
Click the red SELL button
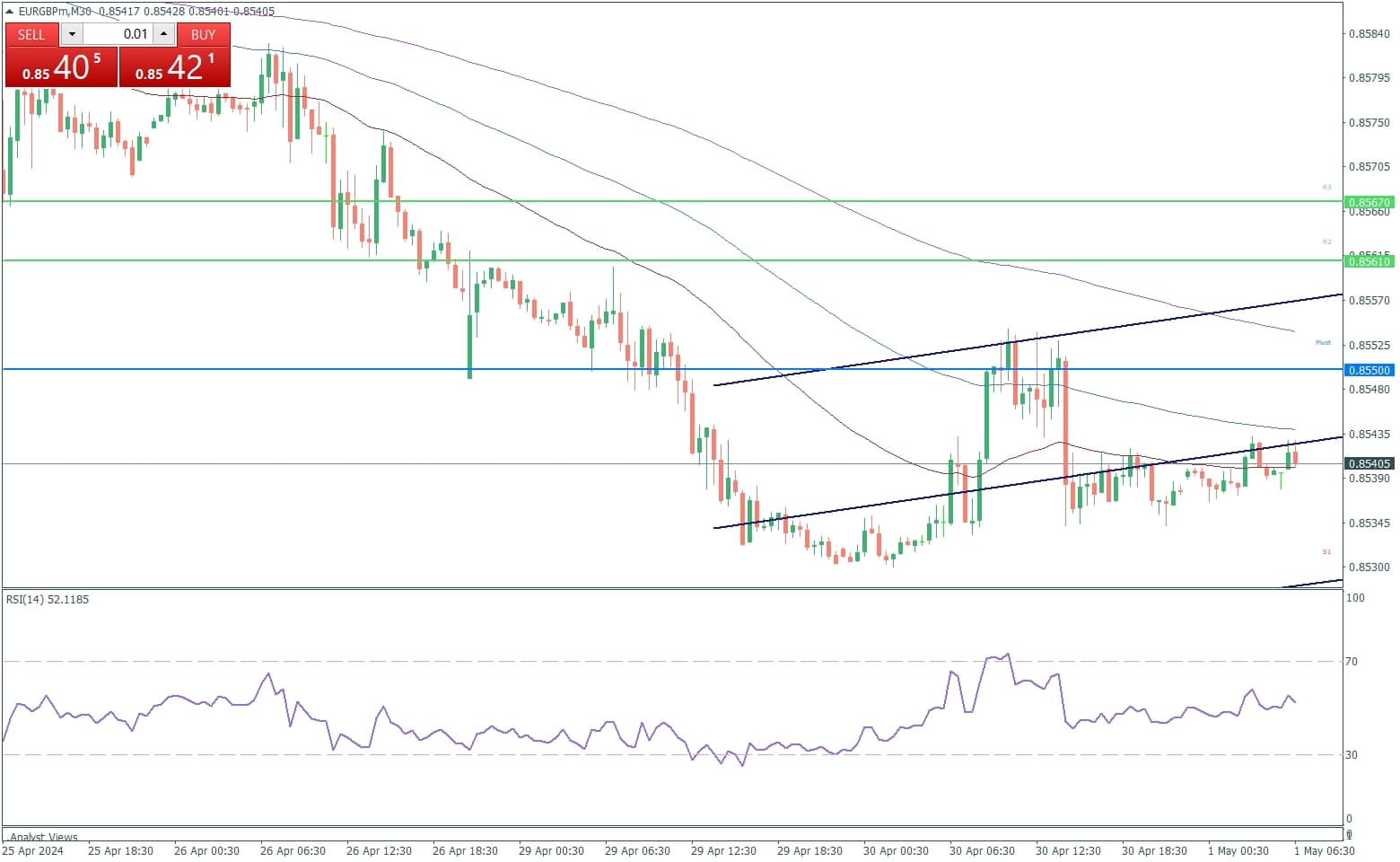coord(31,34)
